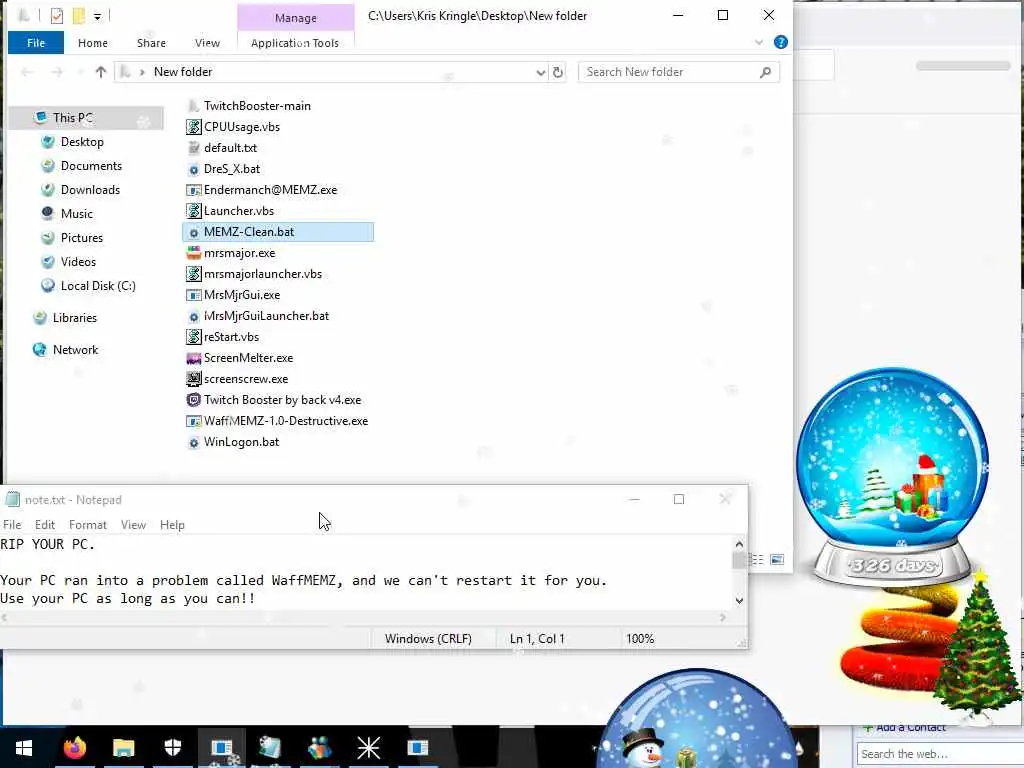The image size is (1024, 768).
Task: Open the View ribbon tab in Explorer
Action: tap(207, 43)
